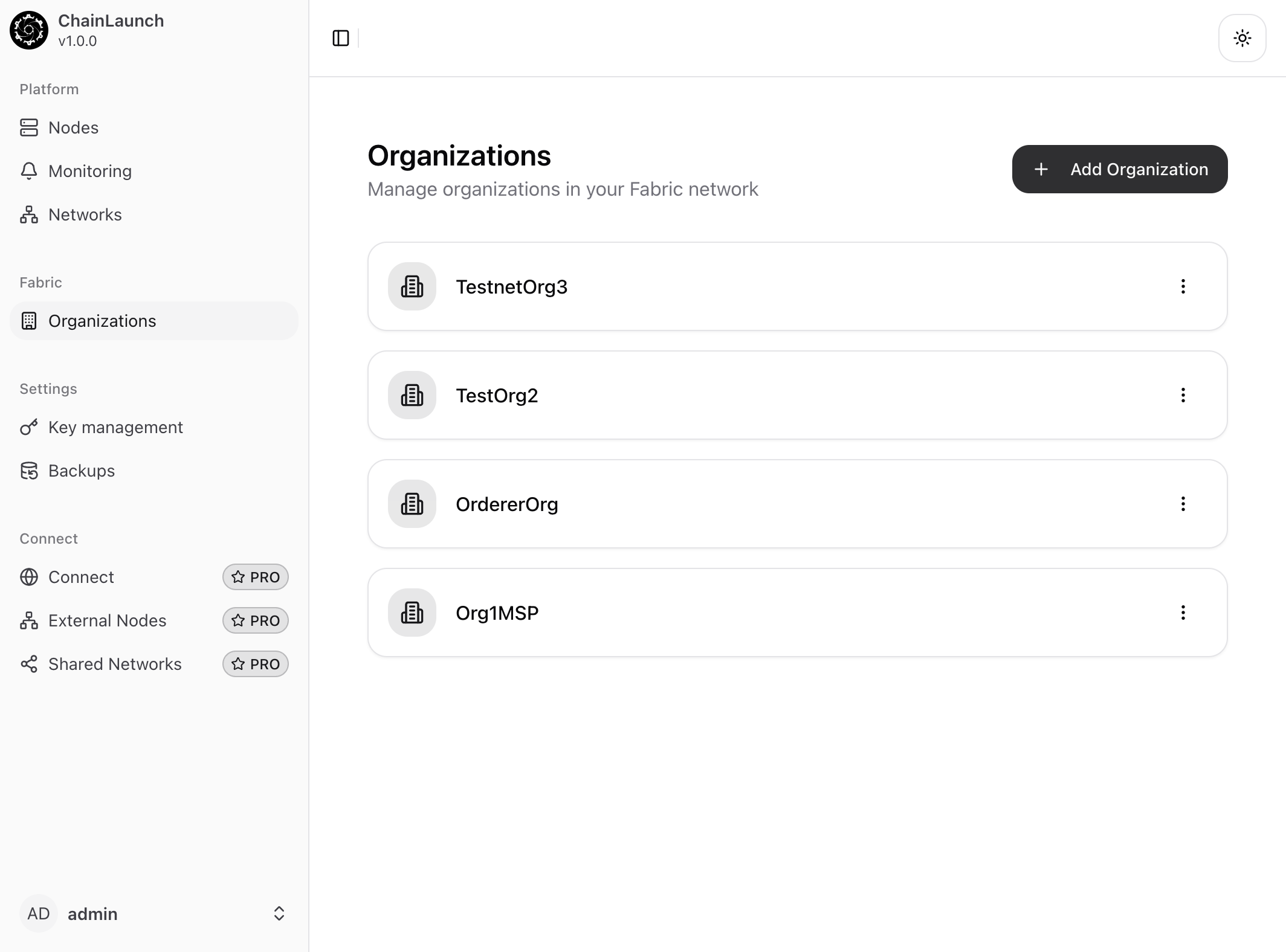Open the Shared Networks item
1286x952 pixels.
tap(114, 664)
